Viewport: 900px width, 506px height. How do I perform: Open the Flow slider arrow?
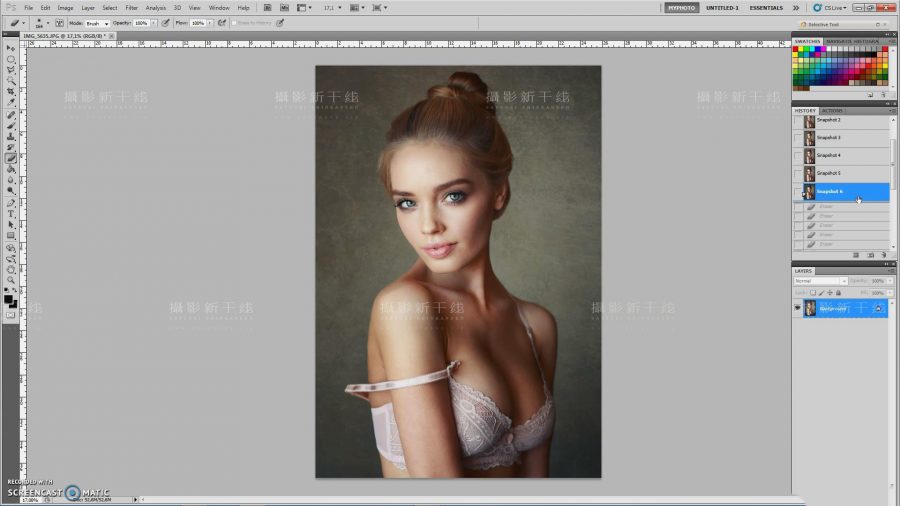click(x=210, y=23)
